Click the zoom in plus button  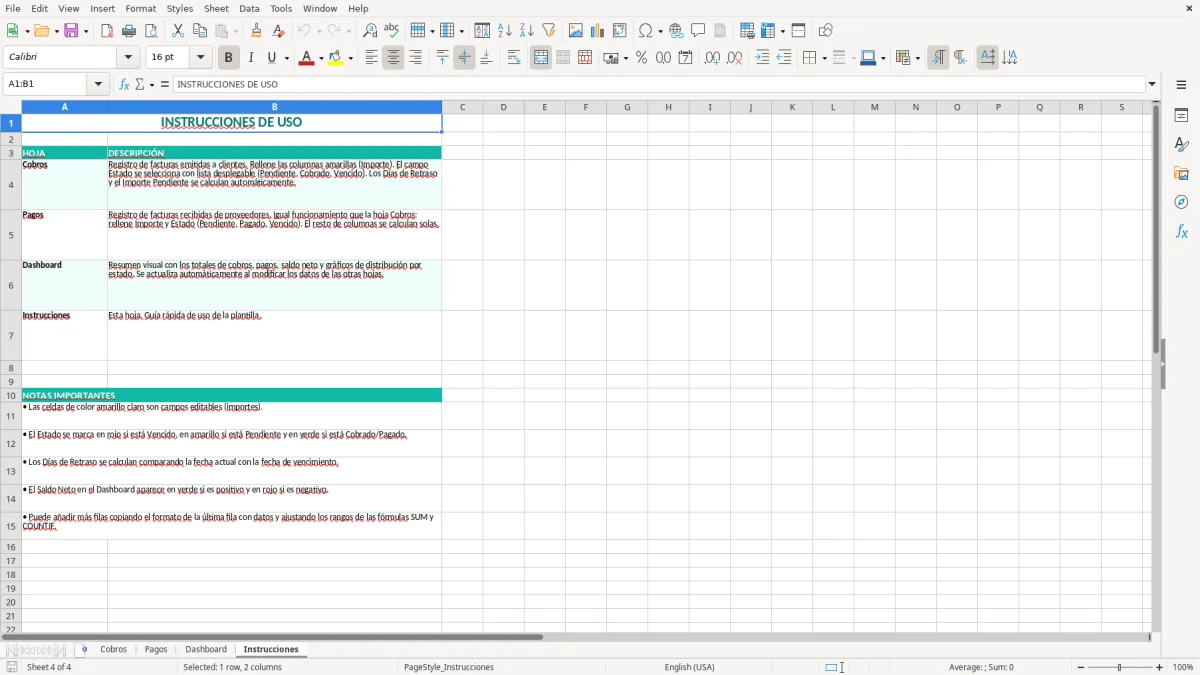1160,667
